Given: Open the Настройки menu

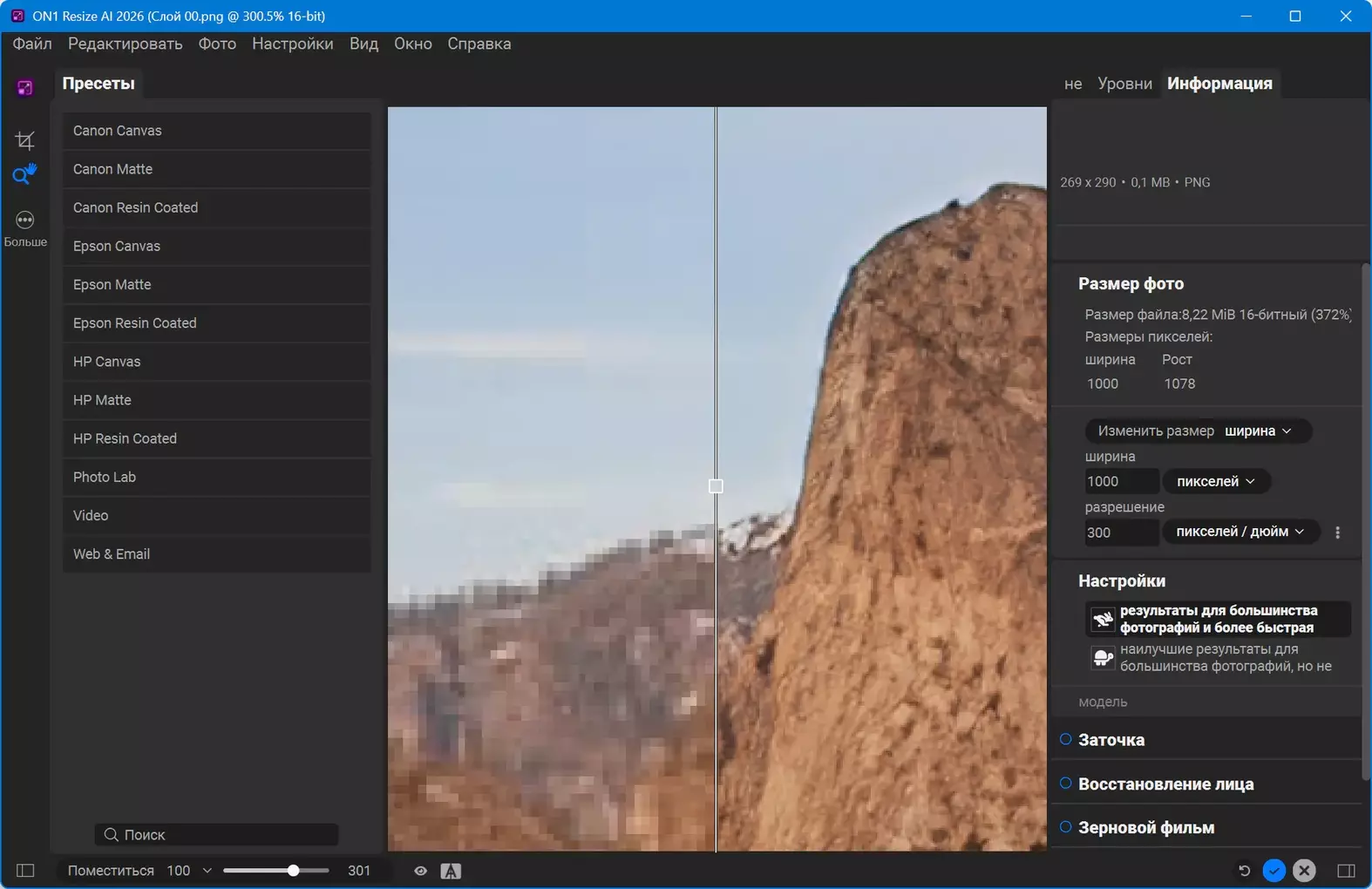Looking at the screenshot, I should click(292, 44).
